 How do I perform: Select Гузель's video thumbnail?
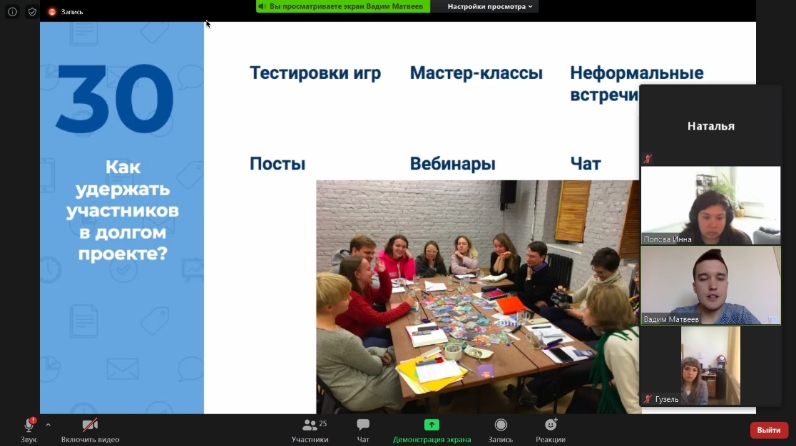tap(710, 365)
